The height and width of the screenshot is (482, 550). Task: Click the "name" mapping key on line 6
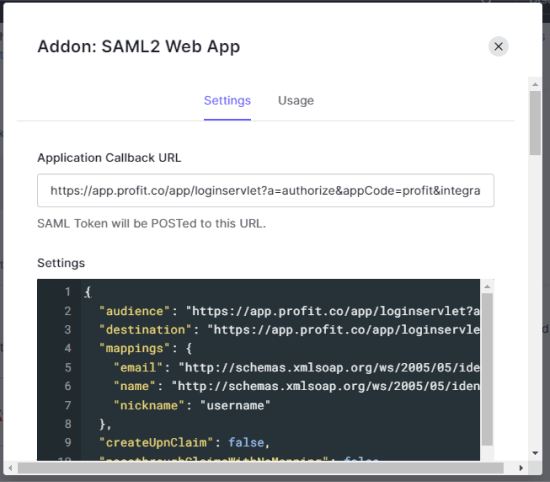tap(135, 386)
